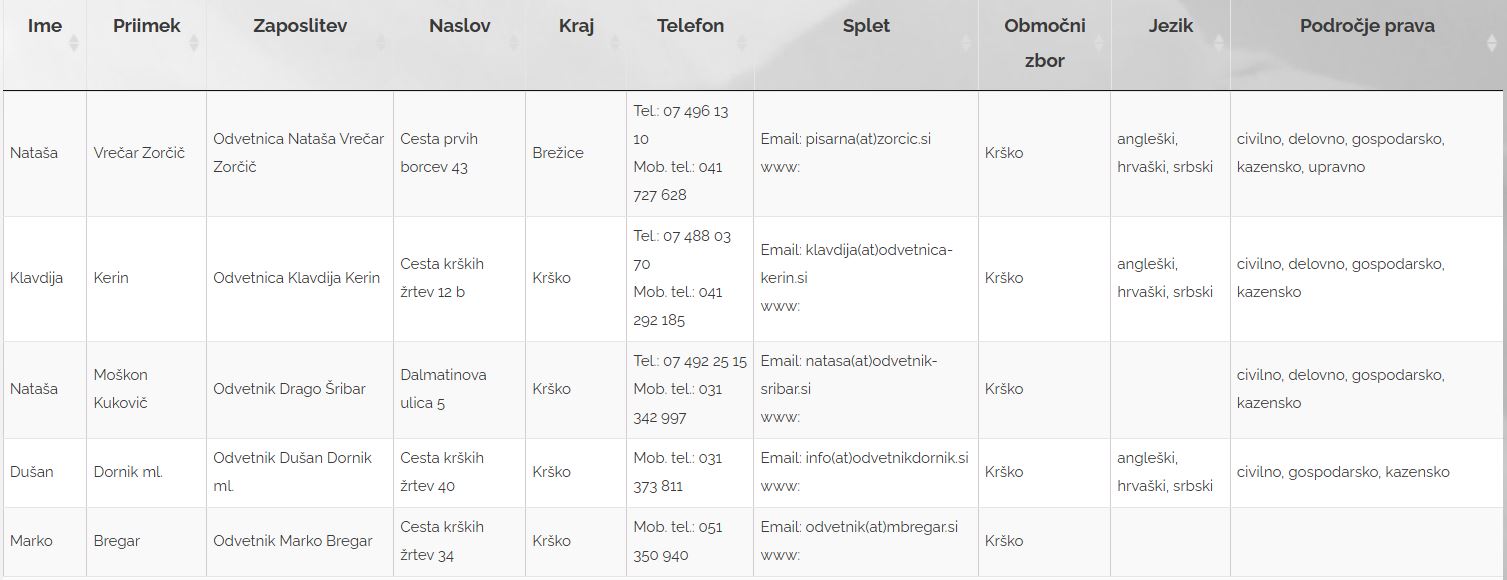This screenshot has height=580, width=1507.
Task: Click the Ime column header label
Action: click(x=45, y=26)
